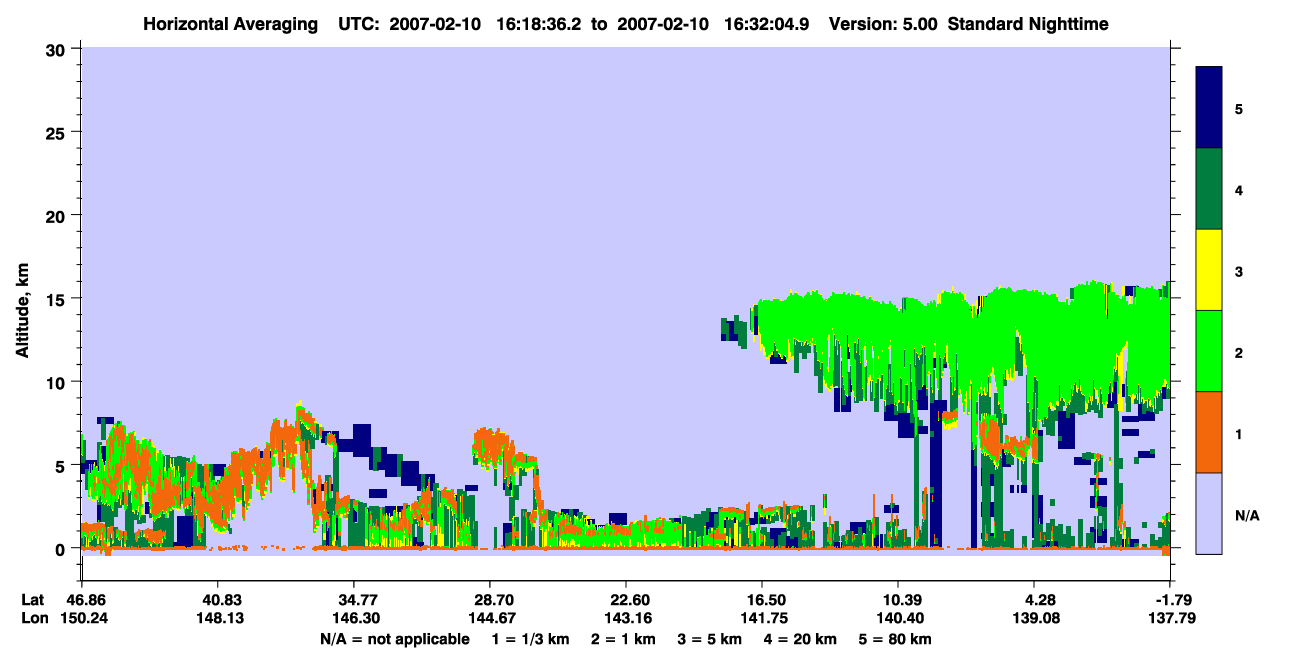Screen dimensions: 1300x667
Task: Click longitude value 146.30
Action: point(354,618)
